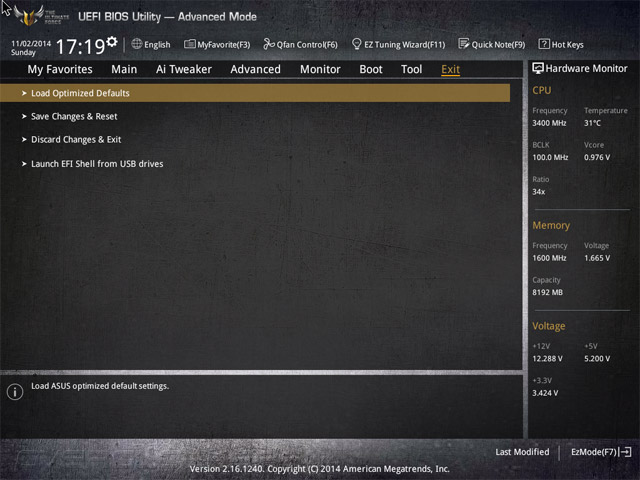Click Last Modified button
The image size is (640, 480).
click(522, 452)
